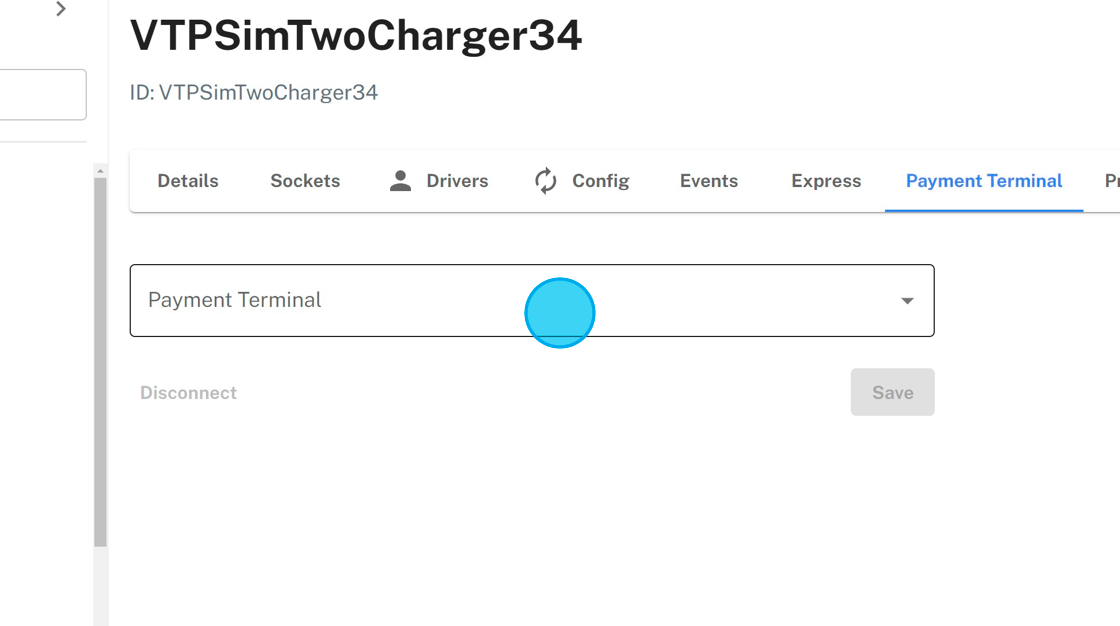Click the ID: VTPSimTwoCharger34 text

point(254,93)
